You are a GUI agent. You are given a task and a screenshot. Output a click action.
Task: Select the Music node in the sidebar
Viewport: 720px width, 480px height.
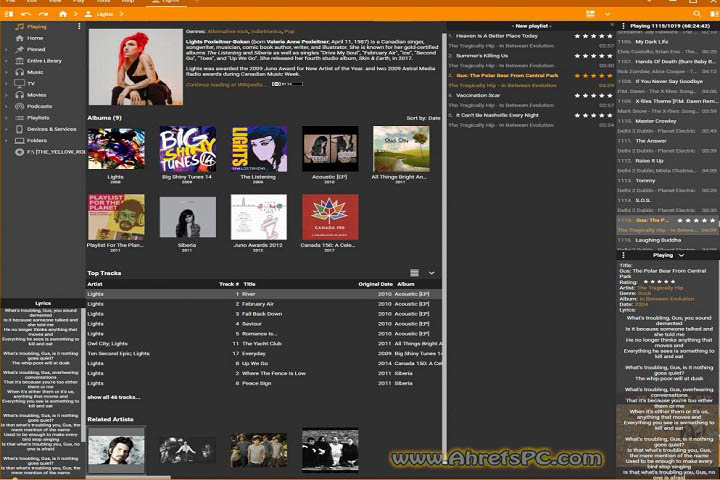click(35, 72)
